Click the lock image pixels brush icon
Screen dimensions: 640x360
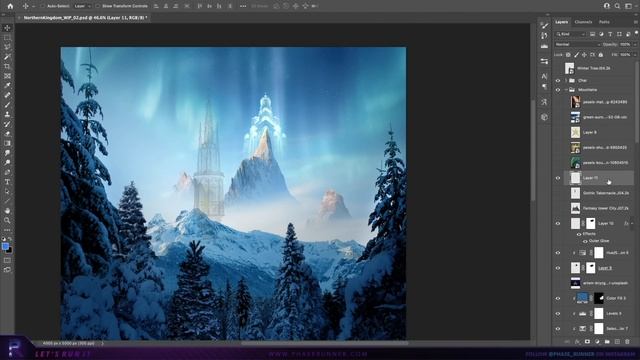tap(576, 55)
